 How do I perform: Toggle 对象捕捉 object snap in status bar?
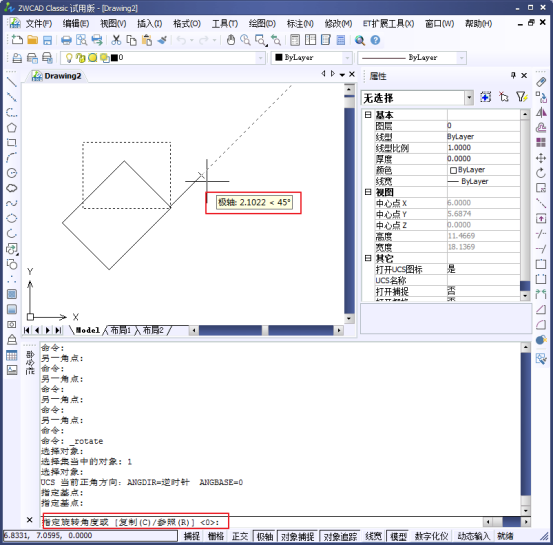pos(297,536)
